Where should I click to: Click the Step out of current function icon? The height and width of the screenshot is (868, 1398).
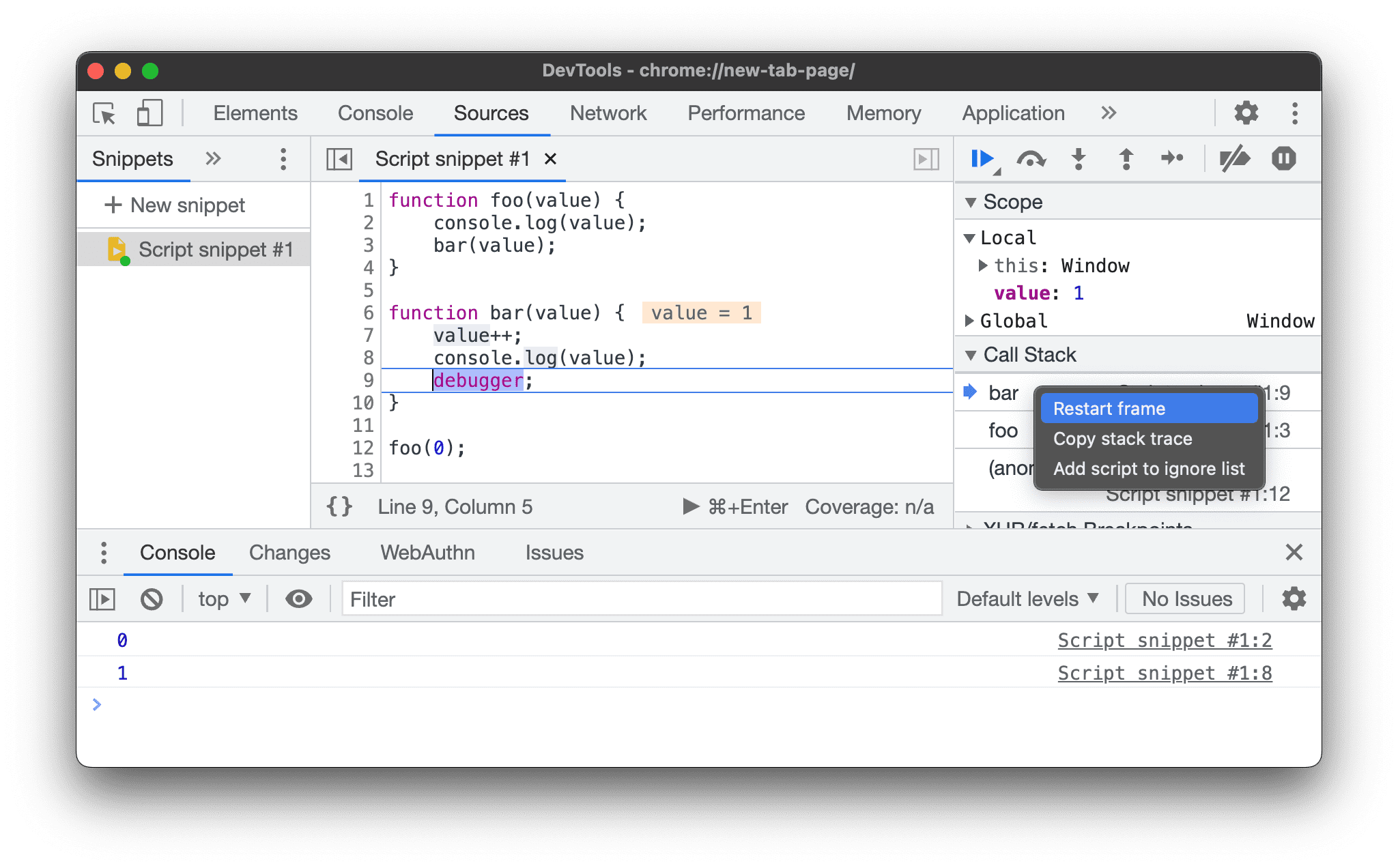pyautogui.click(x=1124, y=158)
